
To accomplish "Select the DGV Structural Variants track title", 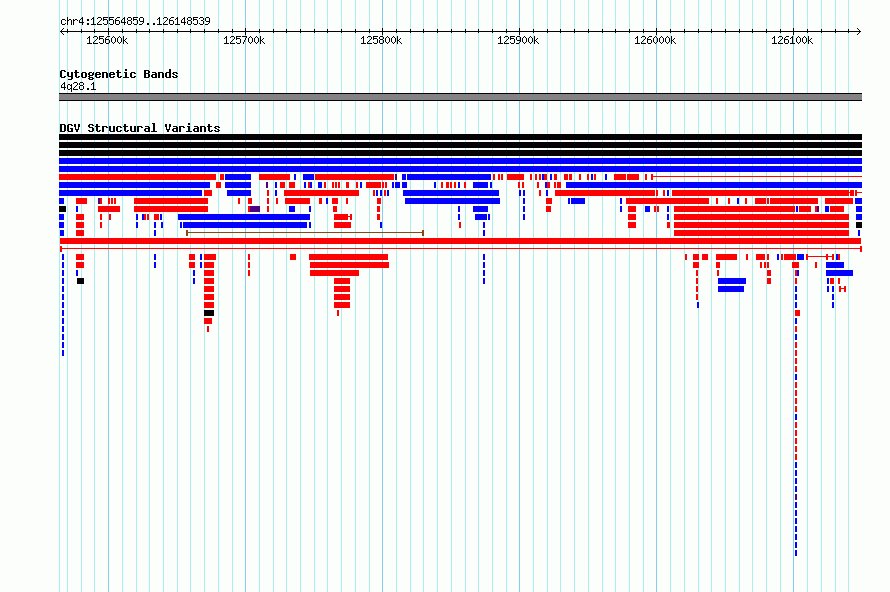I will [140, 128].
